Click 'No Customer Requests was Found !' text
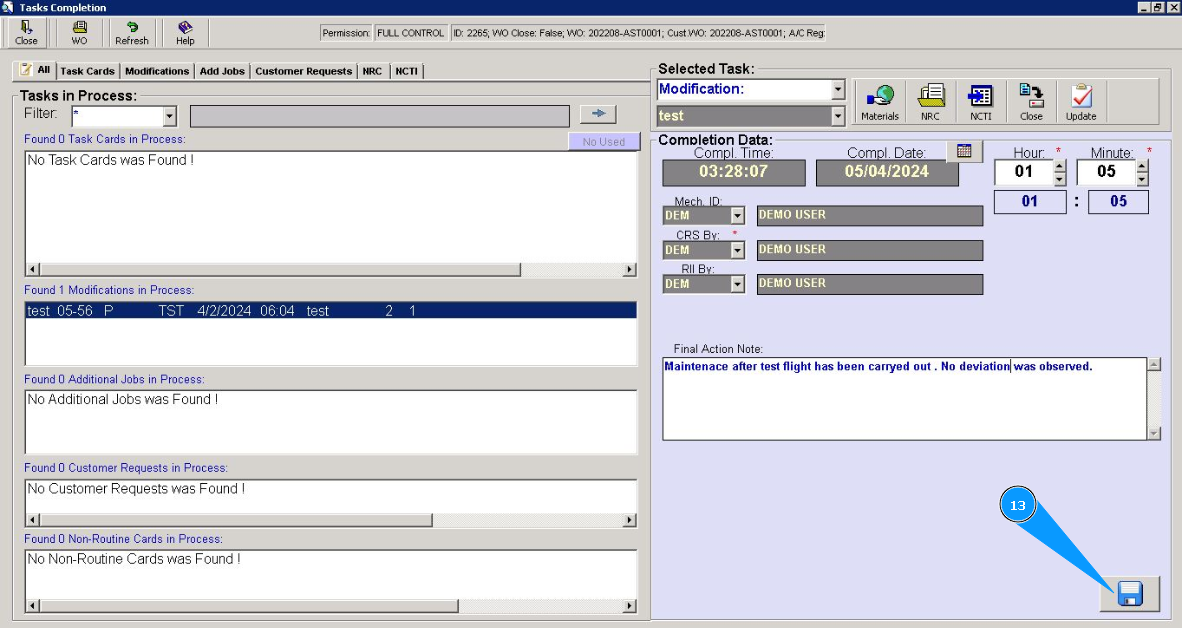This screenshot has width=1182, height=629. pos(136,489)
